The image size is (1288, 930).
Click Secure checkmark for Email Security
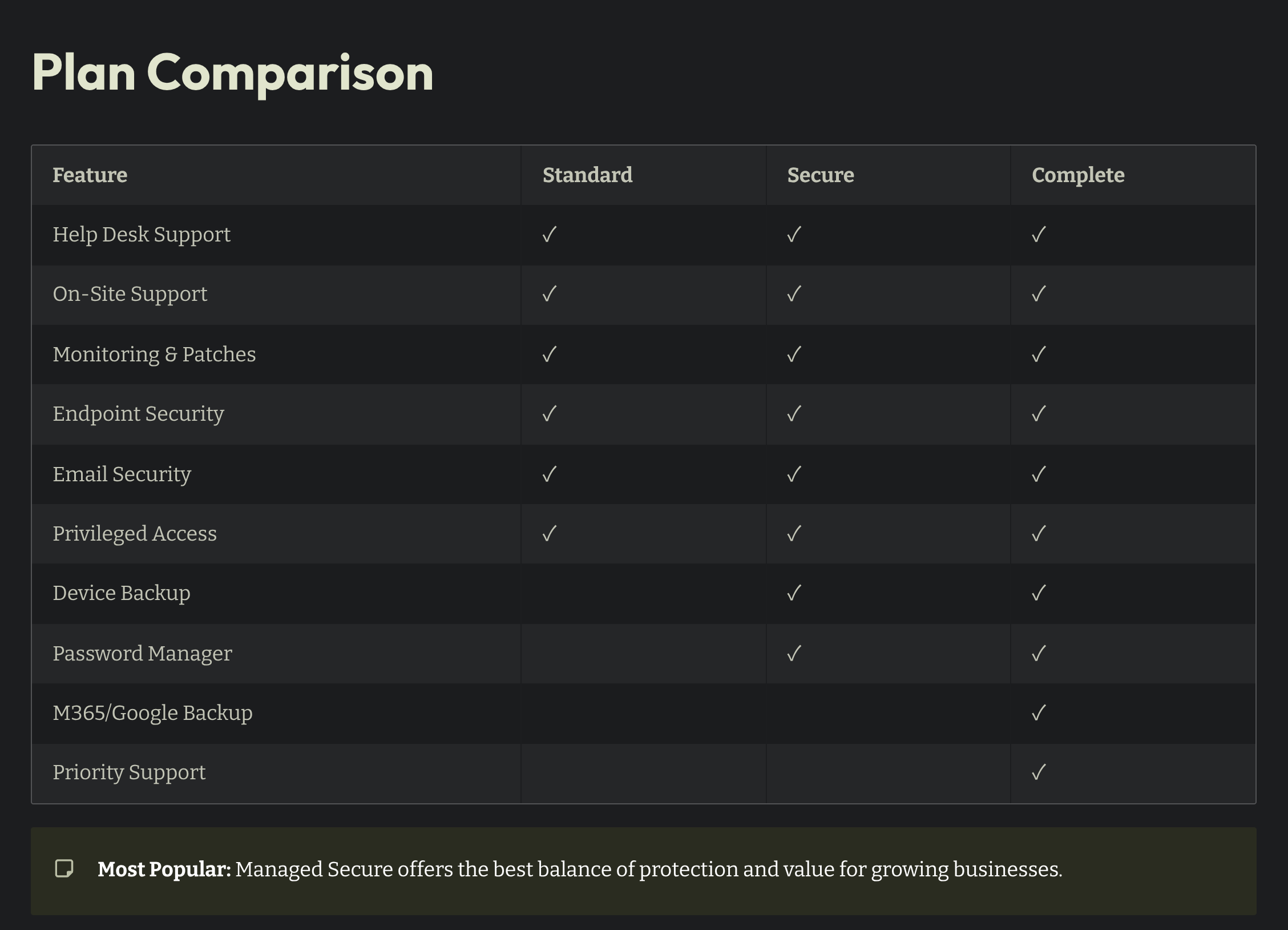point(794,474)
